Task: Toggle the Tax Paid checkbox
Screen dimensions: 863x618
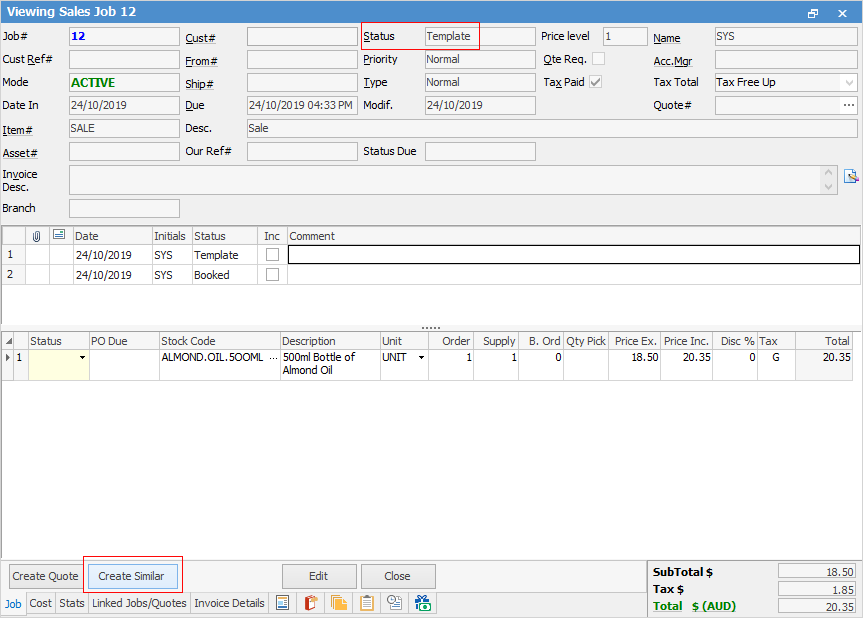Action: (x=596, y=82)
